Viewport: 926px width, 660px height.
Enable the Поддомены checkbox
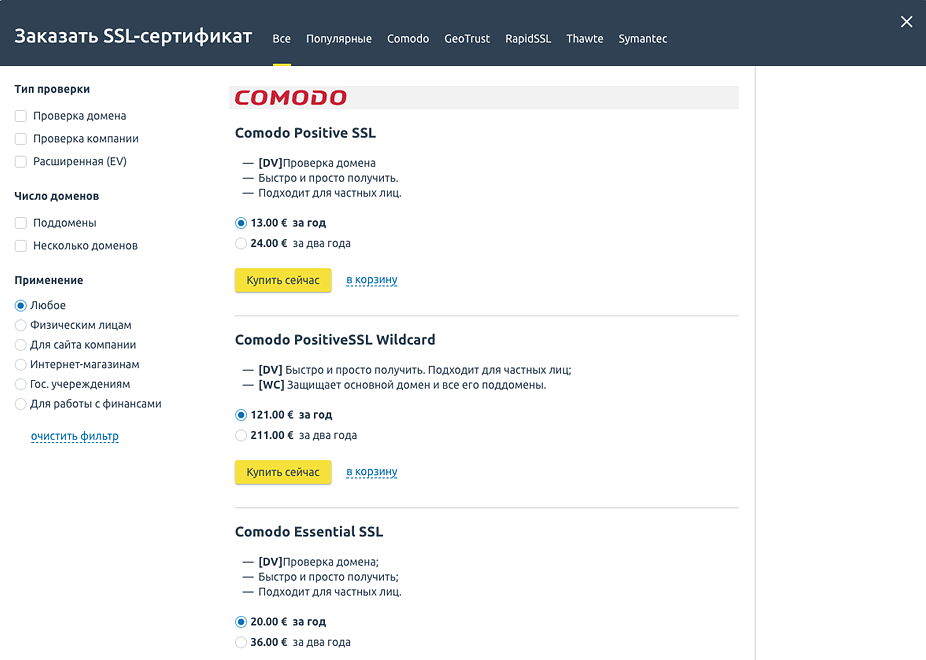coord(21,223)
